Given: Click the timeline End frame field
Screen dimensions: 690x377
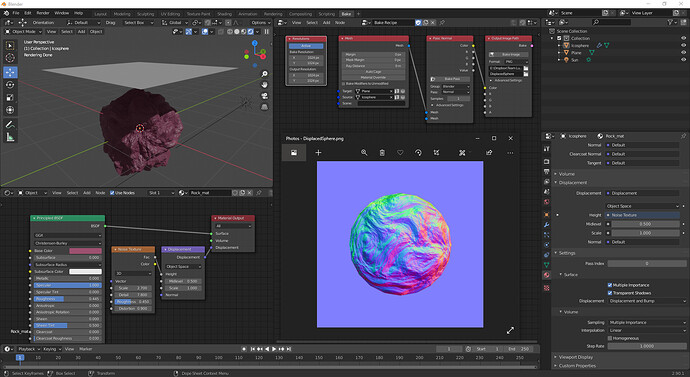Looking at the screenshot, I should click(519, 349).
